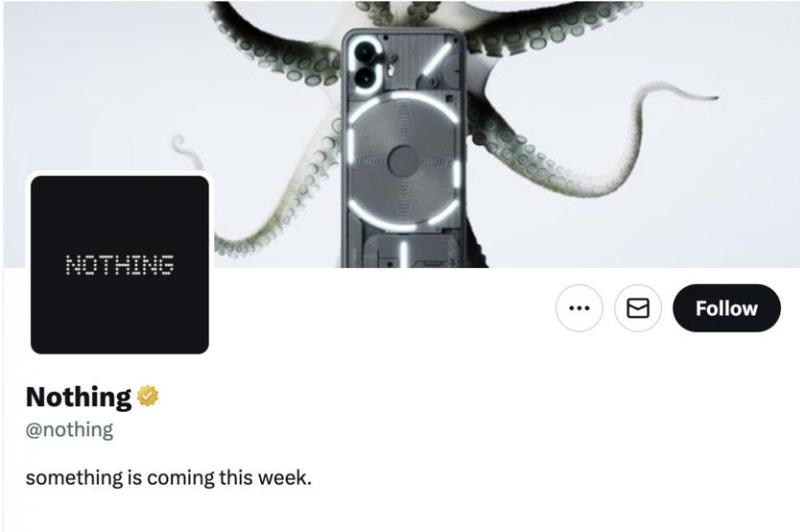Viewport: 800px width, 532px height.
Task: Follow the Nothing account
Action: click(727, 308)
